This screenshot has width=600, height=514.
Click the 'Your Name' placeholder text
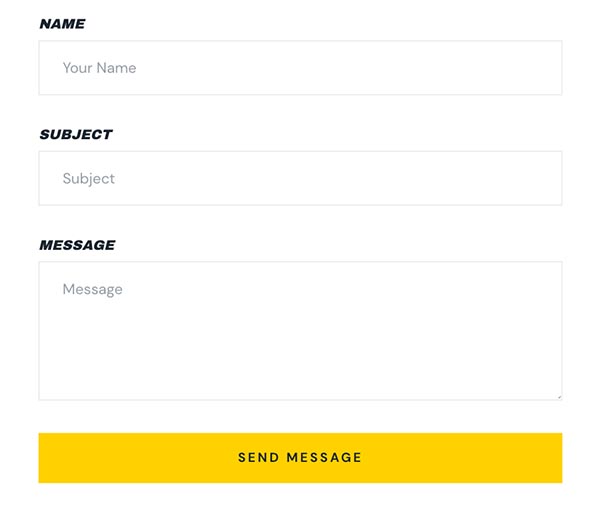tap(99, 68)
